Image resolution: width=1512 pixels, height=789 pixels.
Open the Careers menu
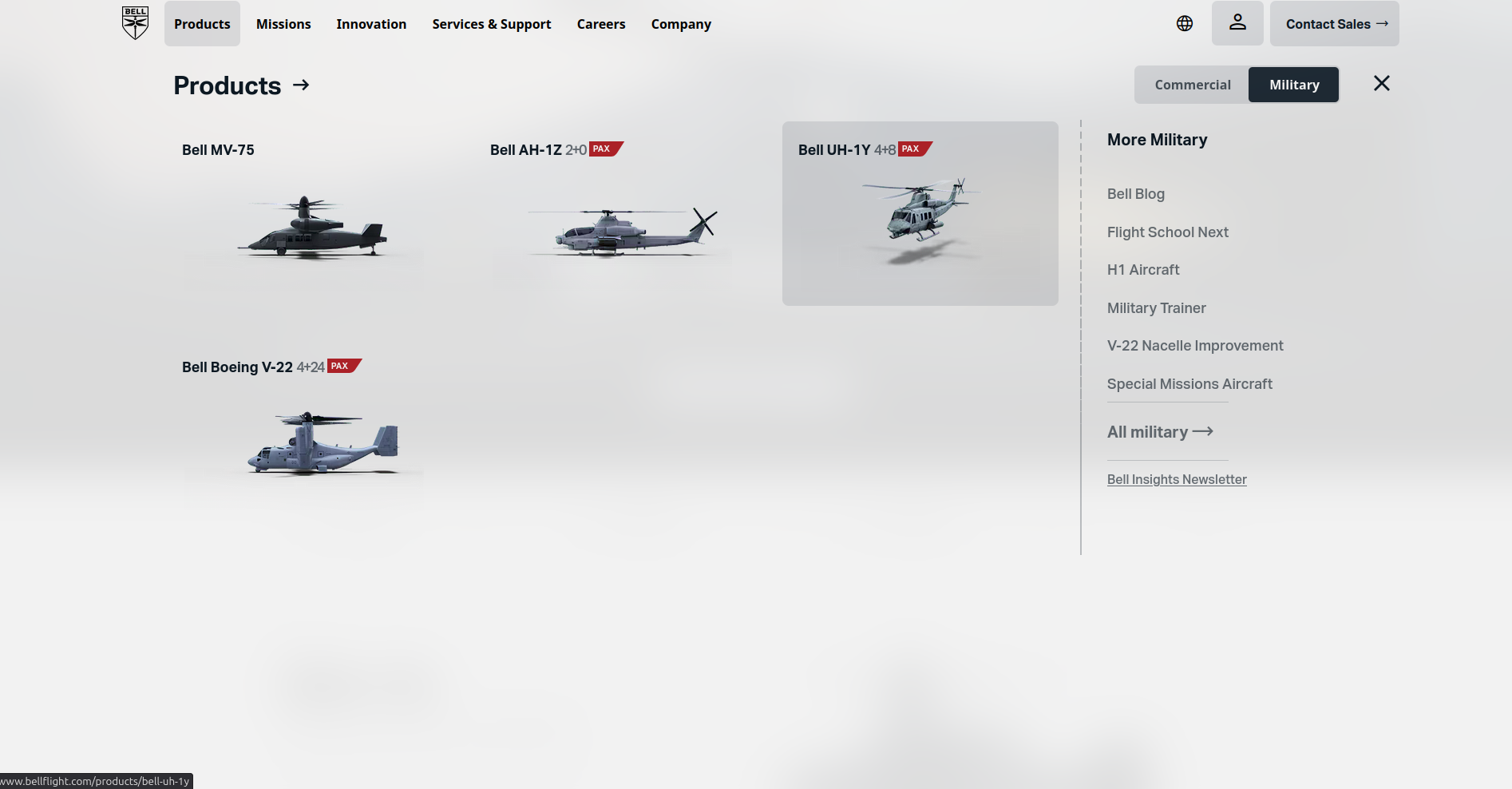601,24
